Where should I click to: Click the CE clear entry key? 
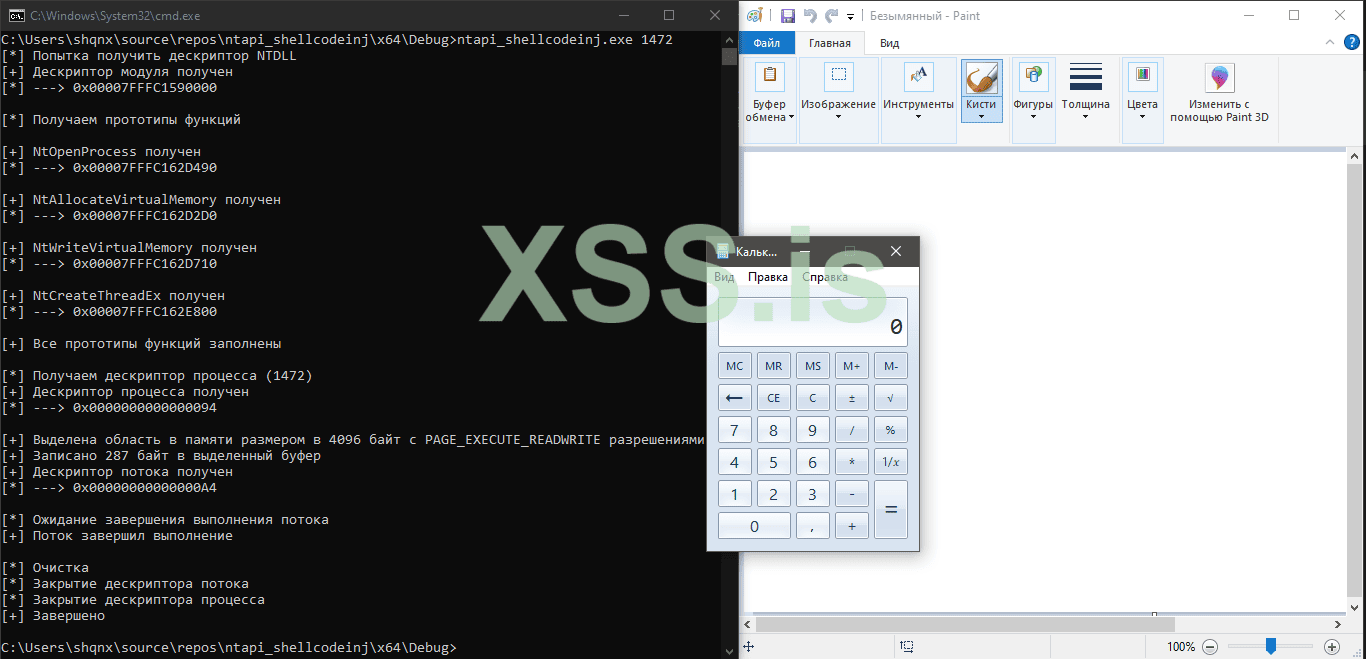(774, 398)
